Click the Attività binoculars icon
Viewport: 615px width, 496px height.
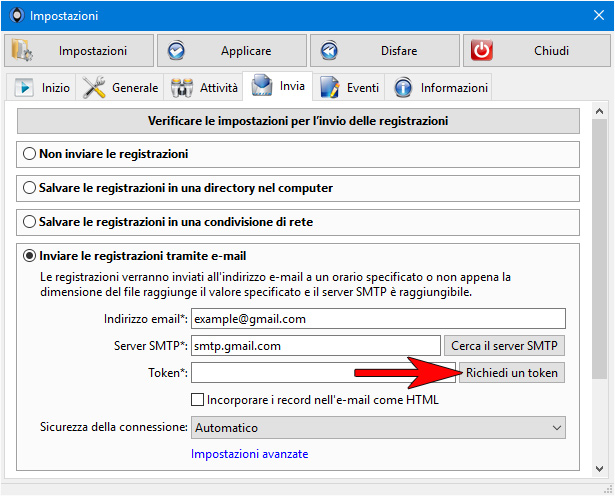[x=182, y=87]
